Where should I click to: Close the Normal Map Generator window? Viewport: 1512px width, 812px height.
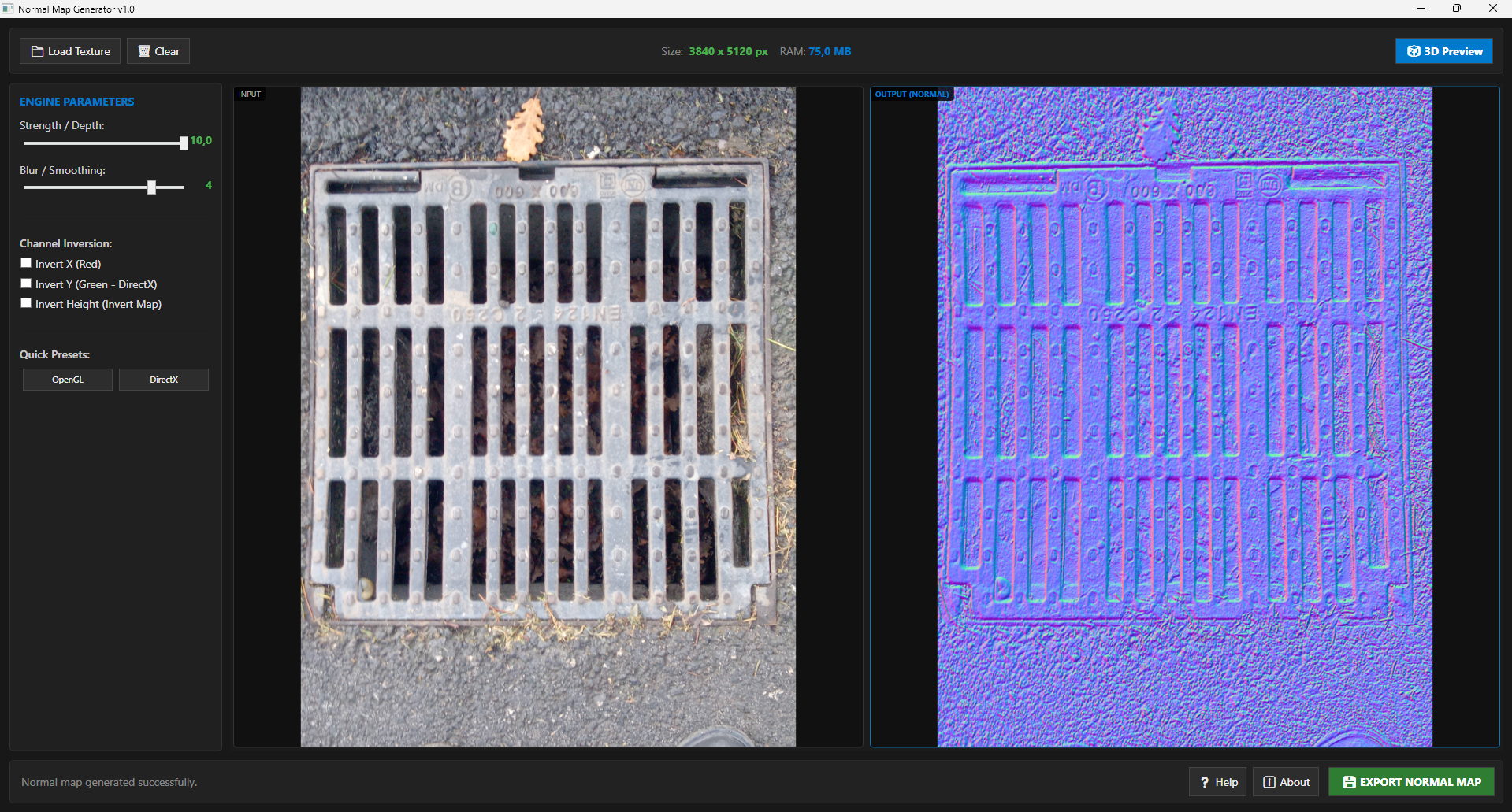point(1493,9)
